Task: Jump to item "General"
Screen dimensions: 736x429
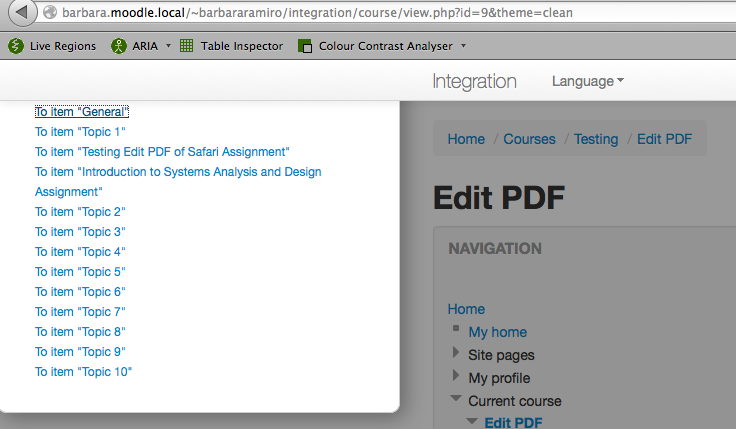Action: click(x=81, y=112)
